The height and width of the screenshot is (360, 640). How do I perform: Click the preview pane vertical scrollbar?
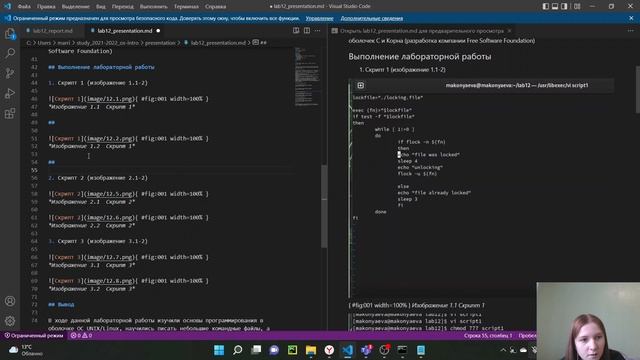[x=638, y=90]
